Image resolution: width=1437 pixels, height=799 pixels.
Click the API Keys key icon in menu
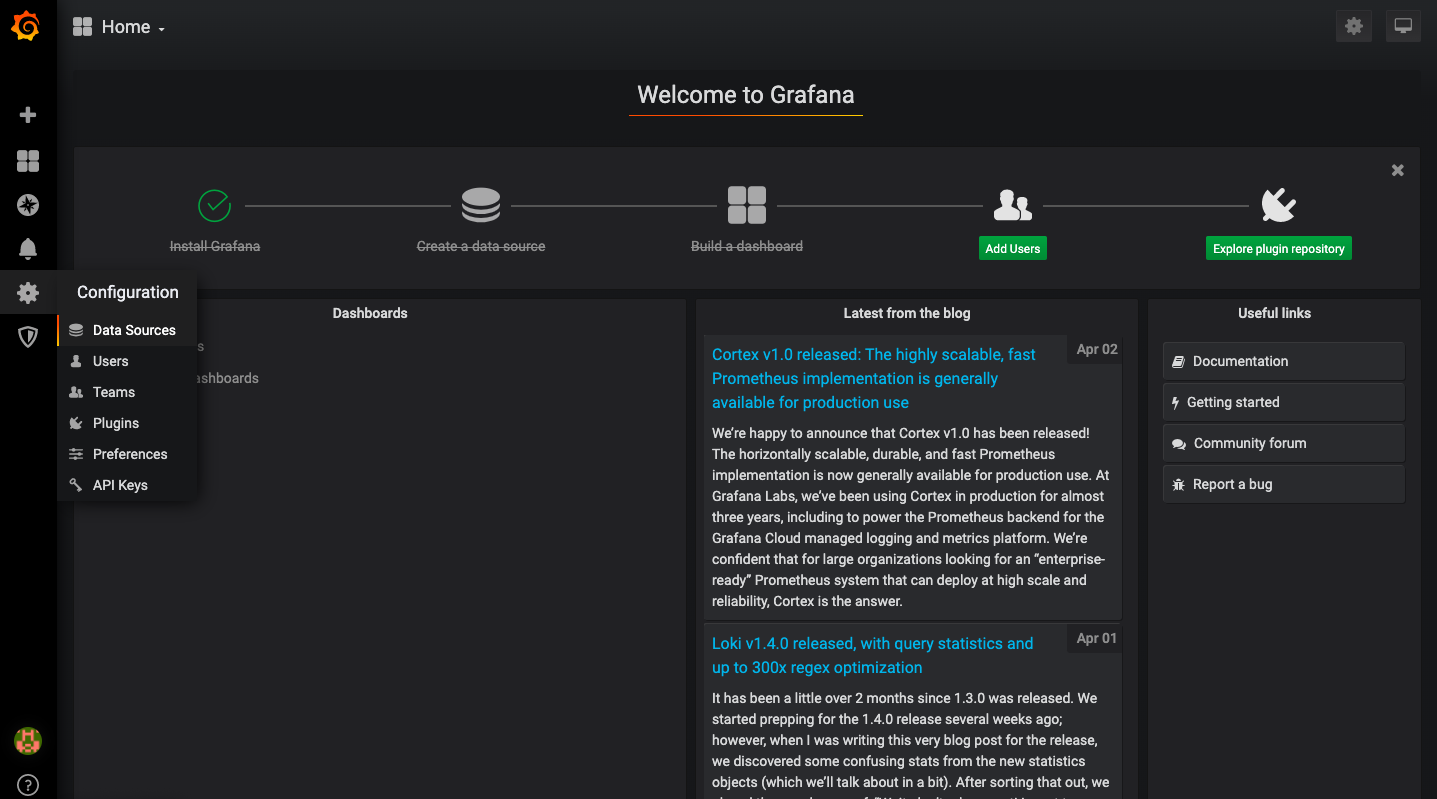tap(76, 485)
